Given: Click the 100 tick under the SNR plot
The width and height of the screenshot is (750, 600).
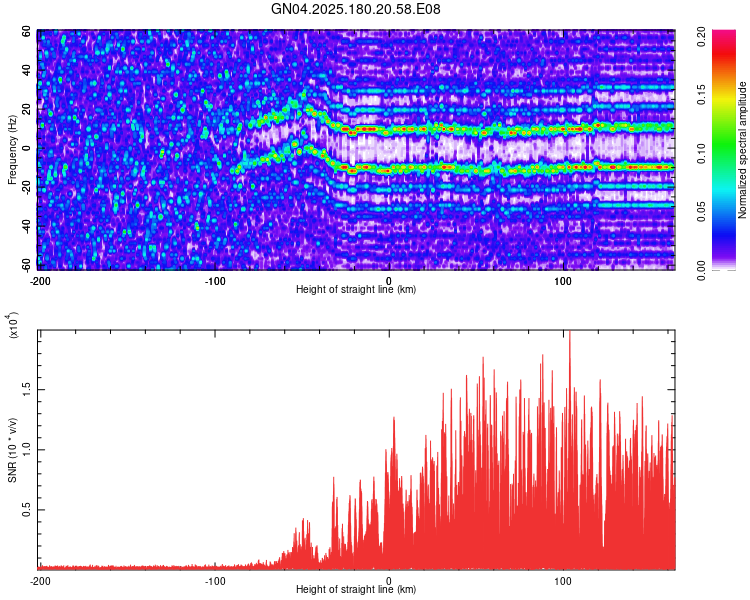Looking at the screenshot, I should (563, 581).
